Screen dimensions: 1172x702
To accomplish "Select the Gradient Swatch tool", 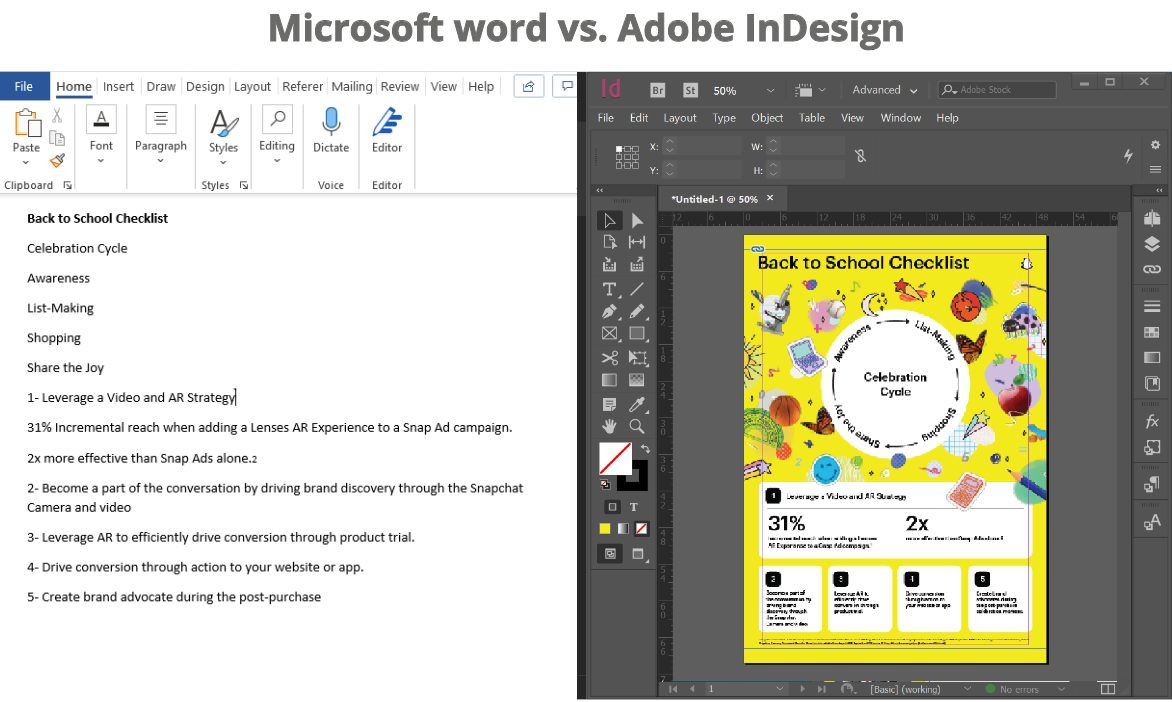I will [x=609, y=381].
